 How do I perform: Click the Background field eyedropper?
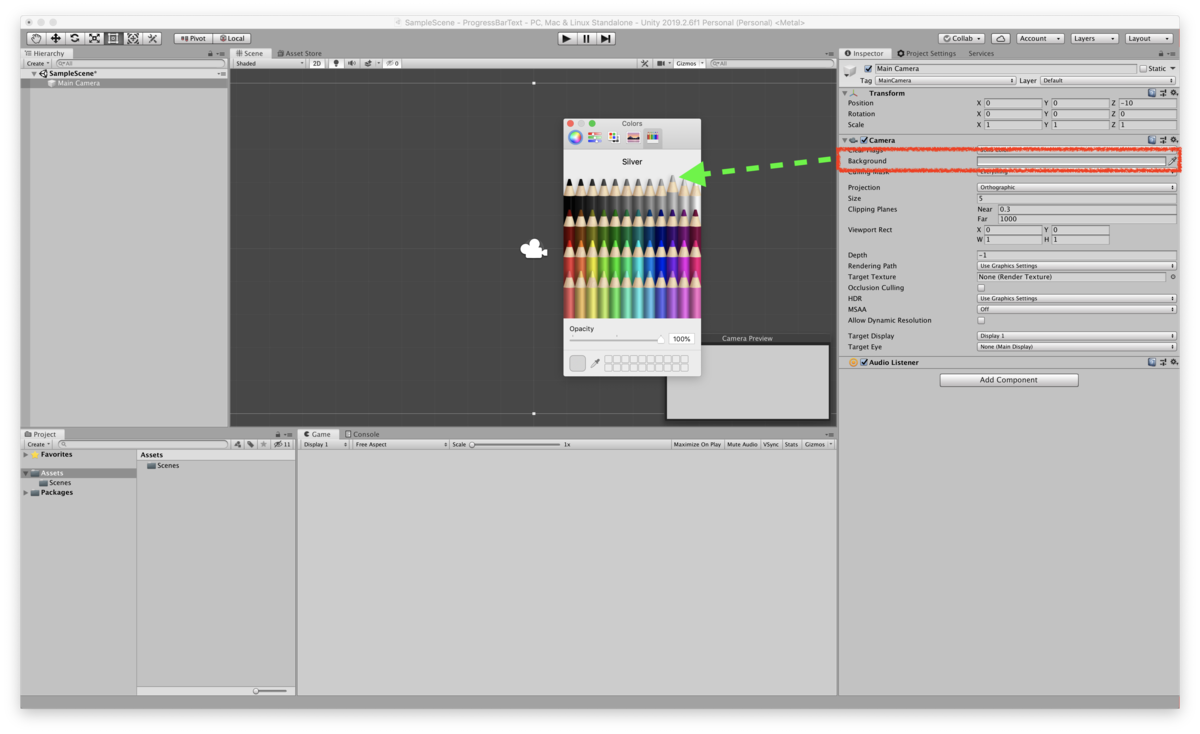coord(1172,161)
